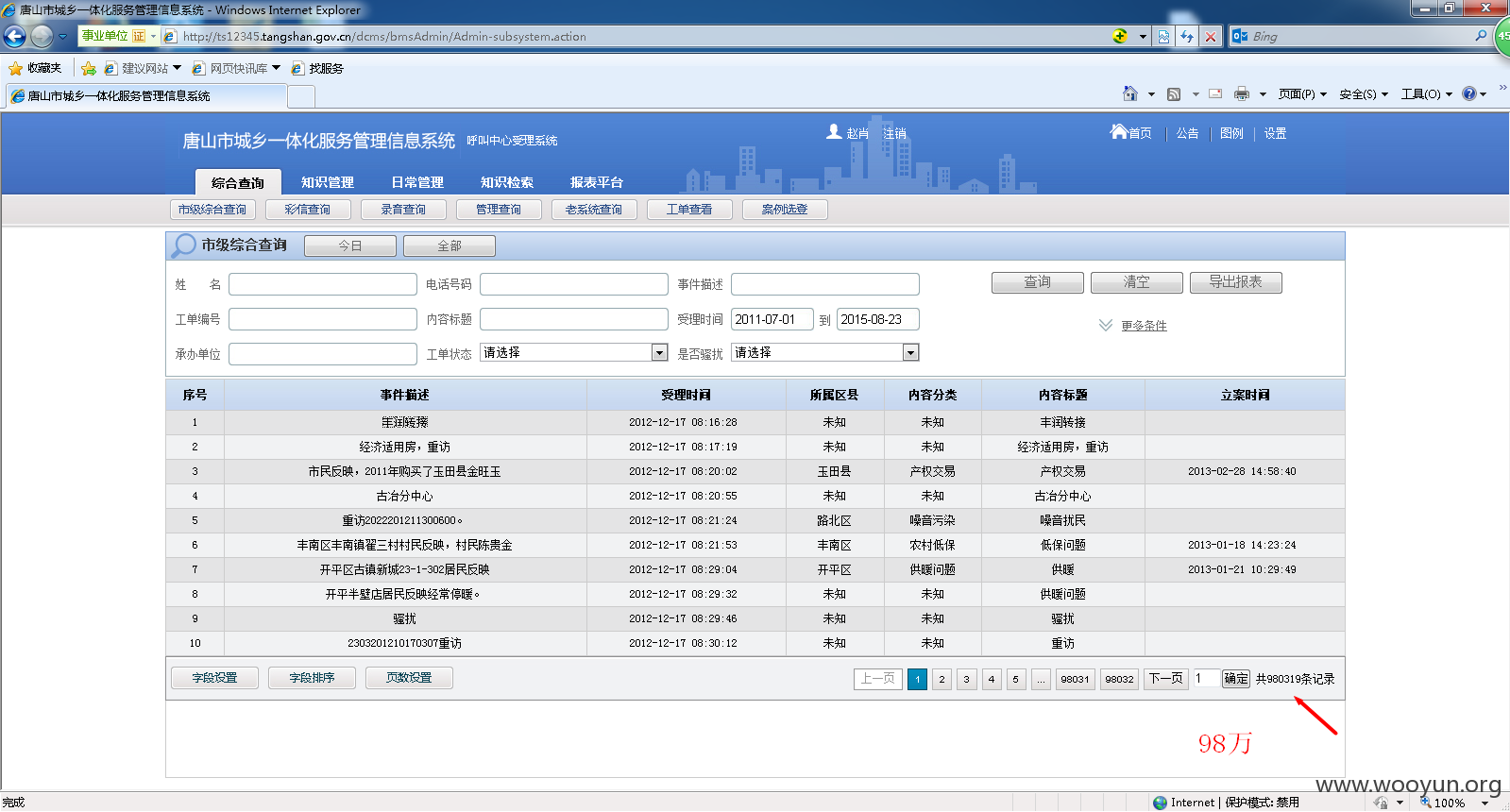Switch to the 日常管理 tab

tap(417, 182)
